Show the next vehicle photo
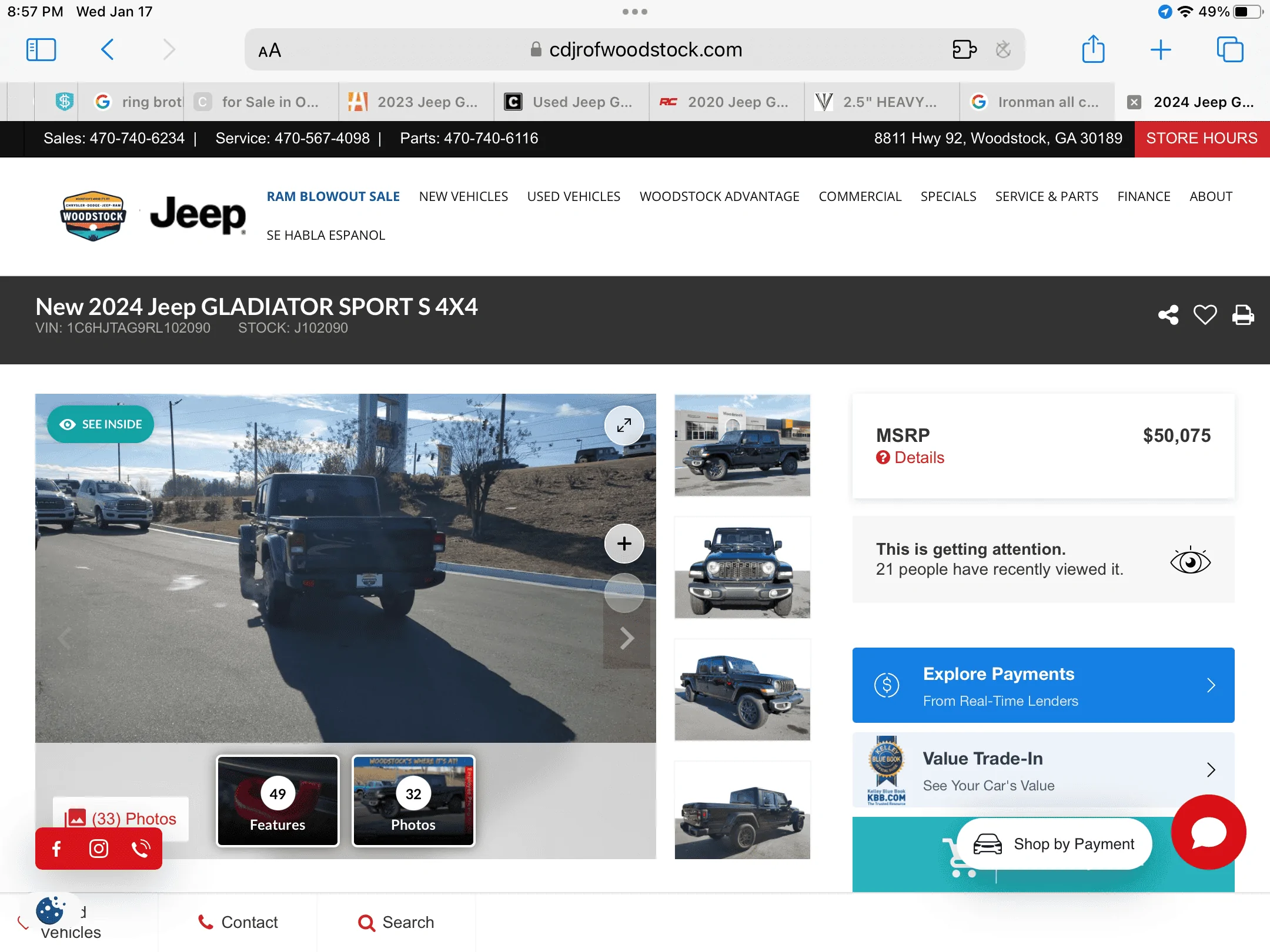Image resolution: width=1270 pixels, height=952 pixels. pyautogui.click(x=627, y=638)
